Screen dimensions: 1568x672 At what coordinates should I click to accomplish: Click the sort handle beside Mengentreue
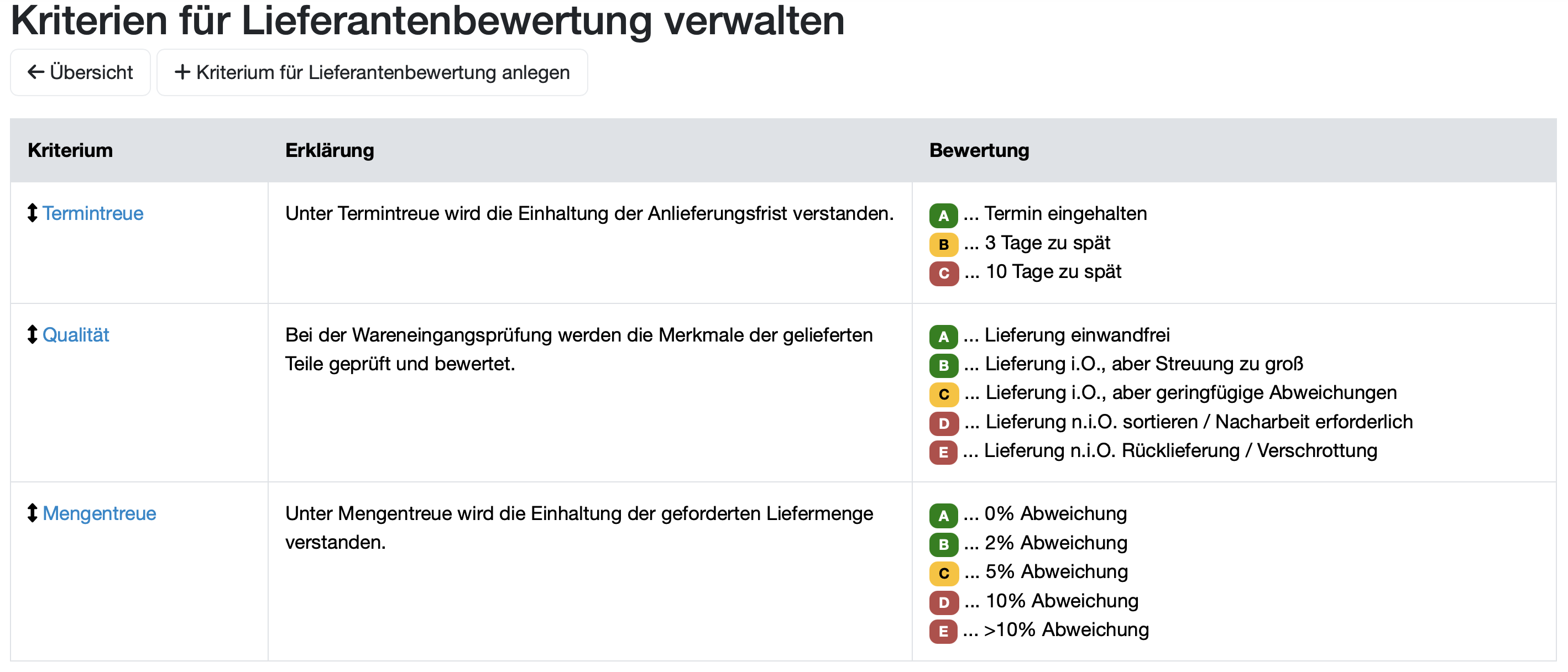tap(32, 513)
